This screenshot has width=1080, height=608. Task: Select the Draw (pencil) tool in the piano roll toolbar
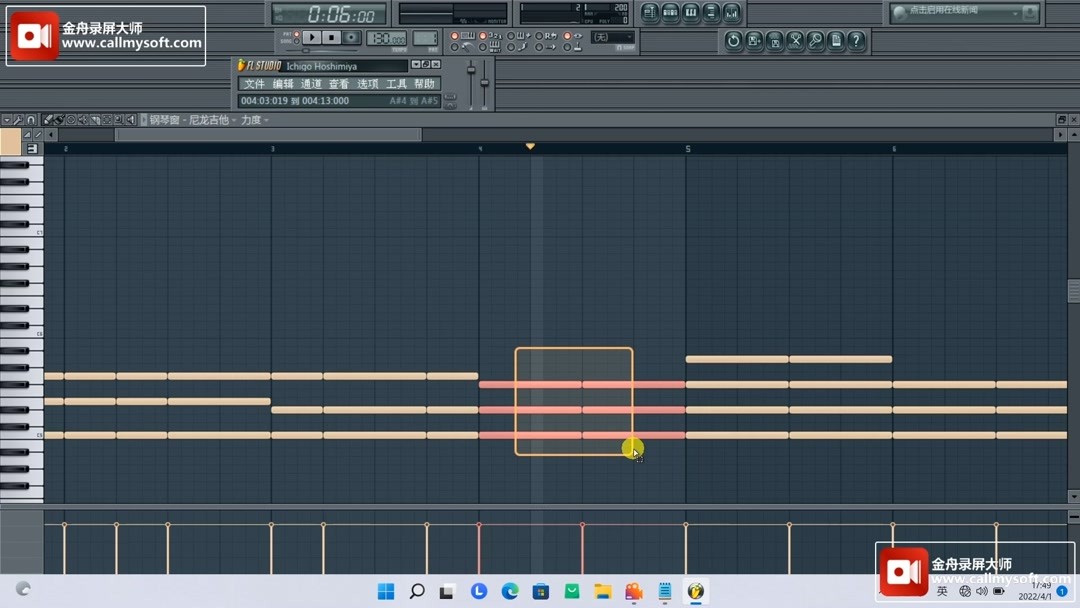coord(48,119)
